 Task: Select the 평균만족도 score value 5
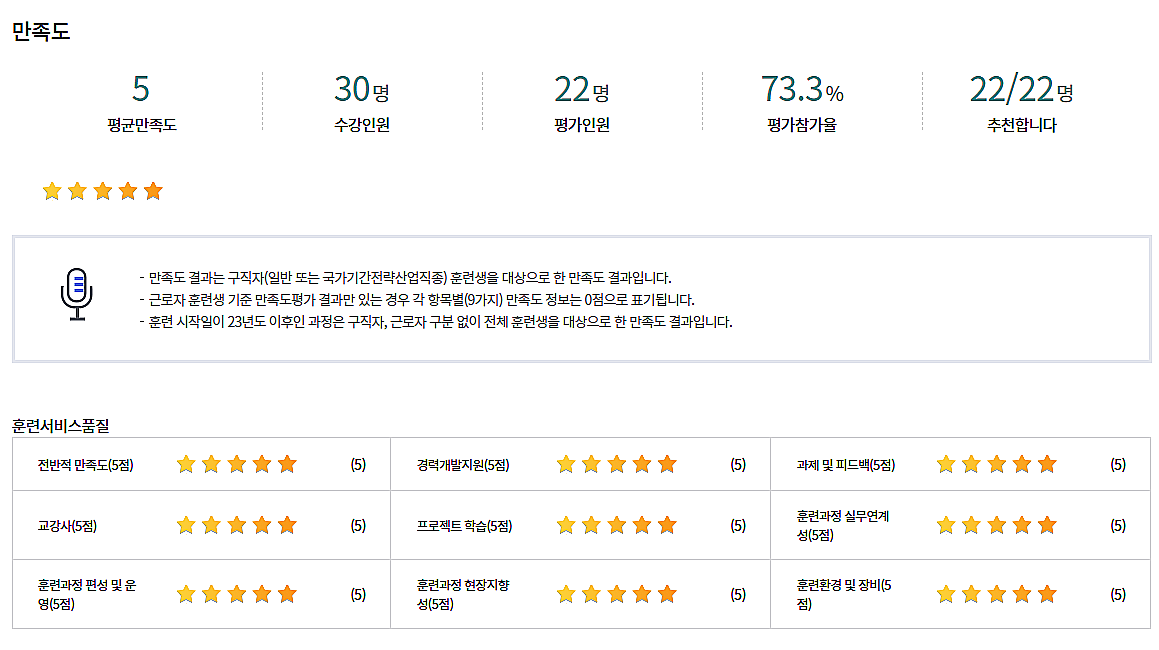point(141,90)
